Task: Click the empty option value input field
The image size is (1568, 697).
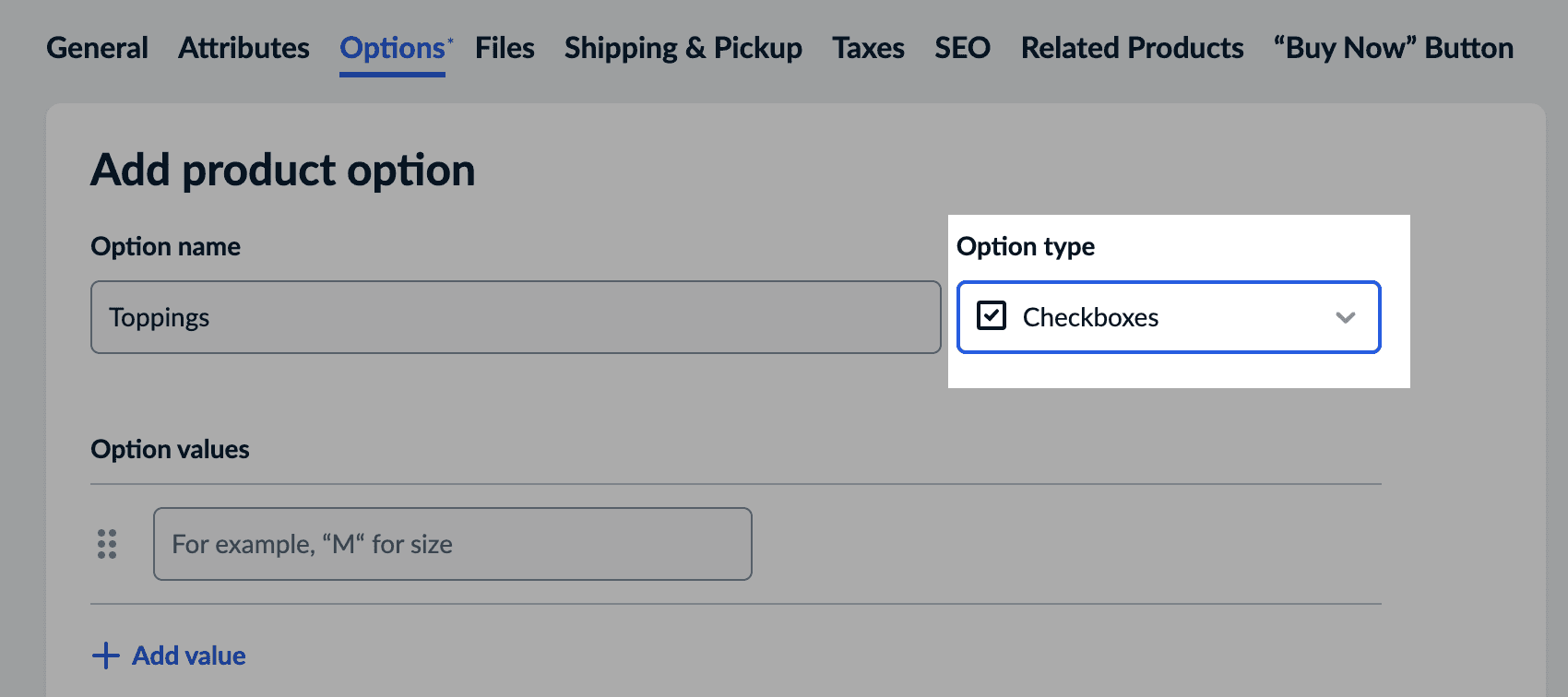Action: pyautogui.click(x=452, y=544)
